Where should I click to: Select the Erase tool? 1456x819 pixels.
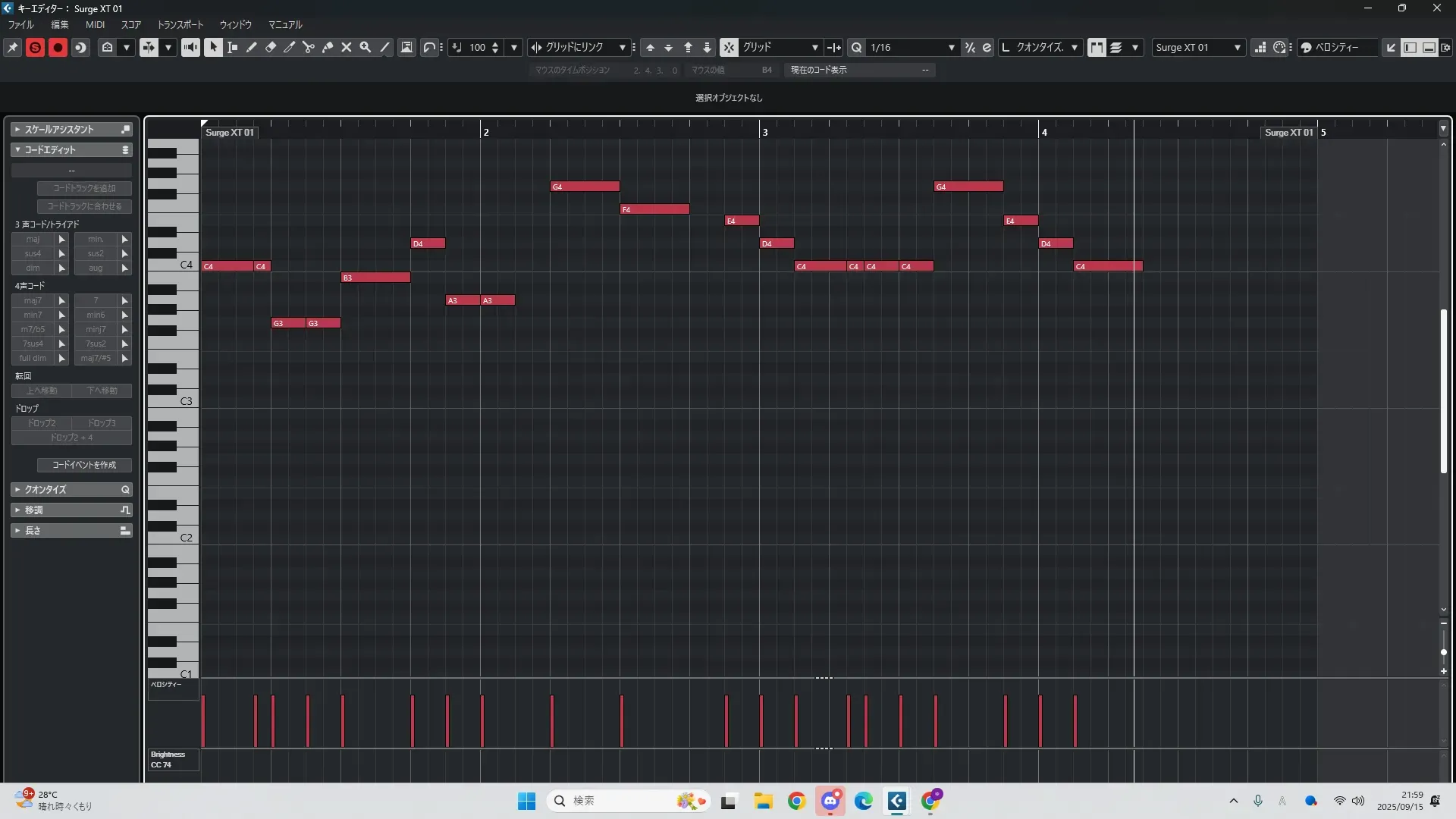point(271,47)
